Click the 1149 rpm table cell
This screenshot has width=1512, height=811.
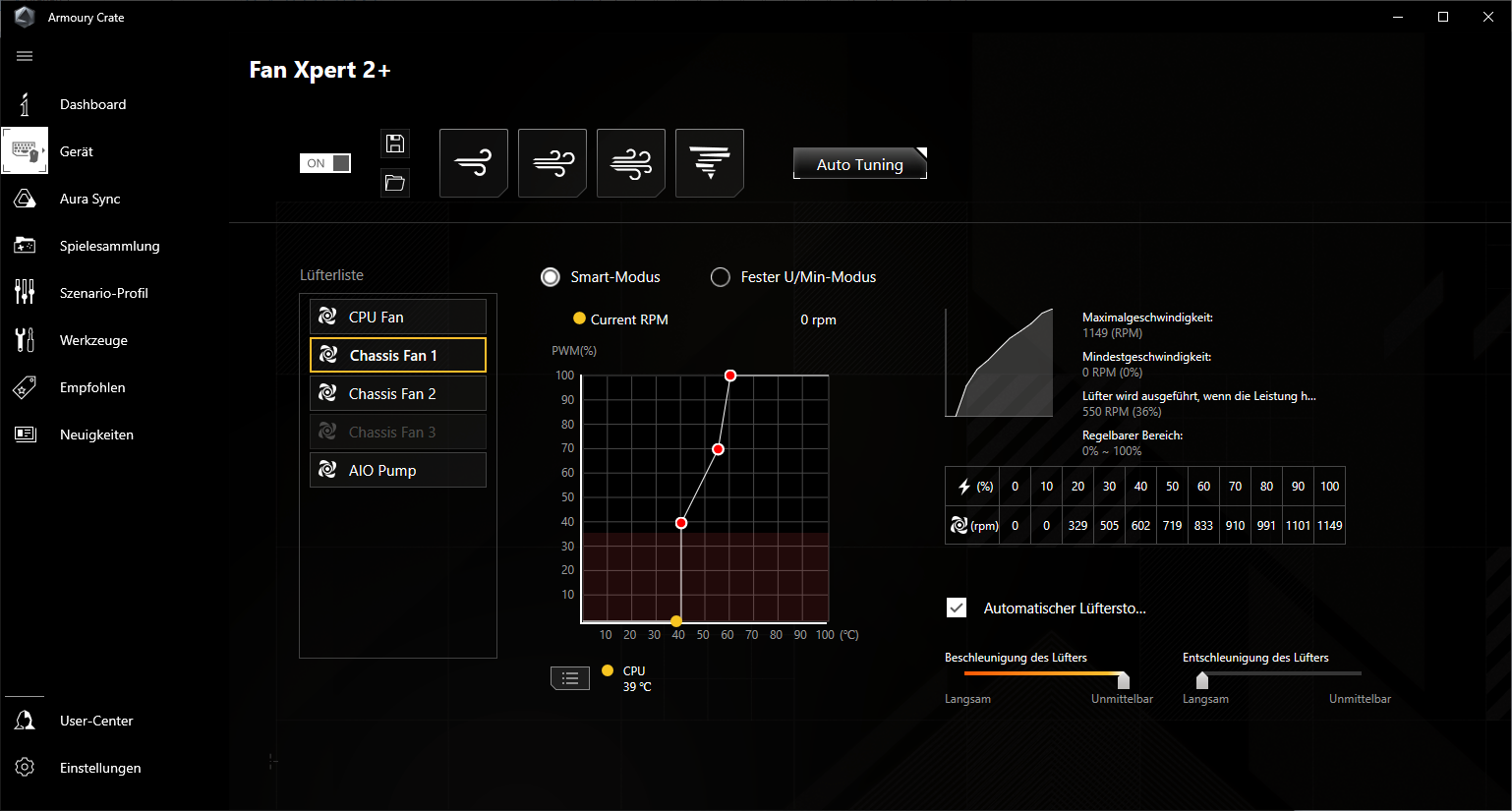[x=1330, y=526]
